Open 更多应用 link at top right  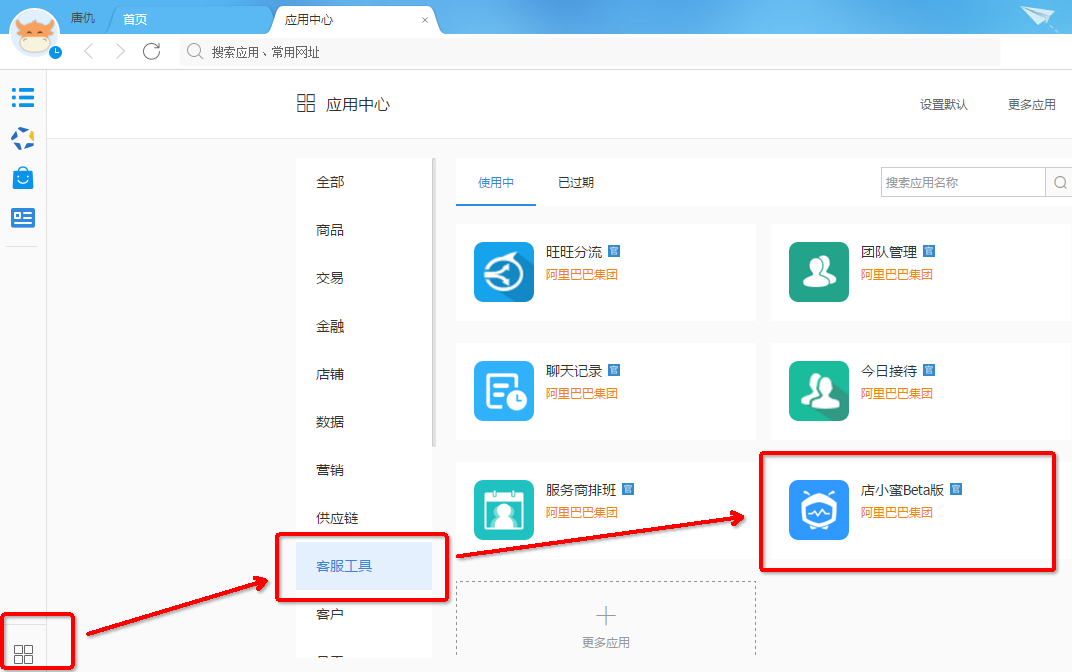tap(1031, 104)
